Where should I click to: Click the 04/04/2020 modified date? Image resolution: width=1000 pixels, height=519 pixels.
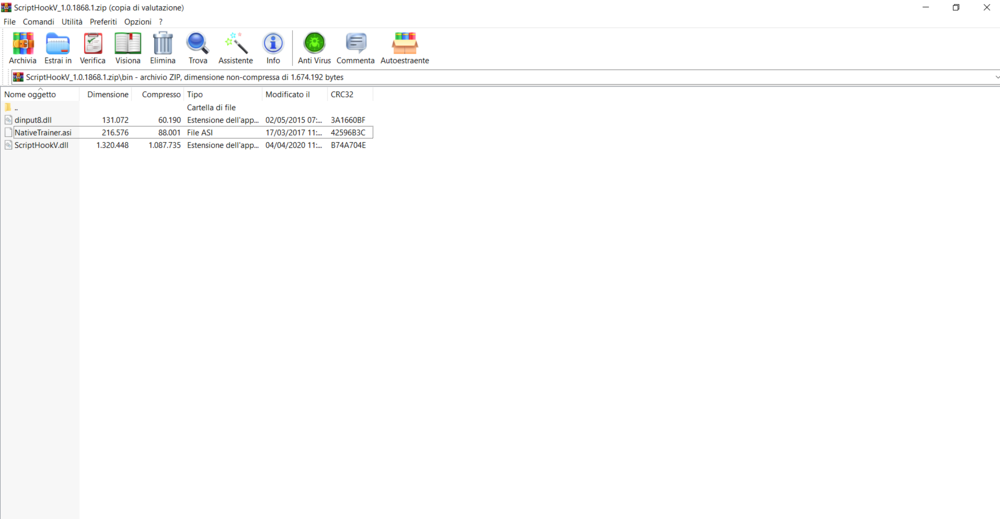(x=293, y=145)
